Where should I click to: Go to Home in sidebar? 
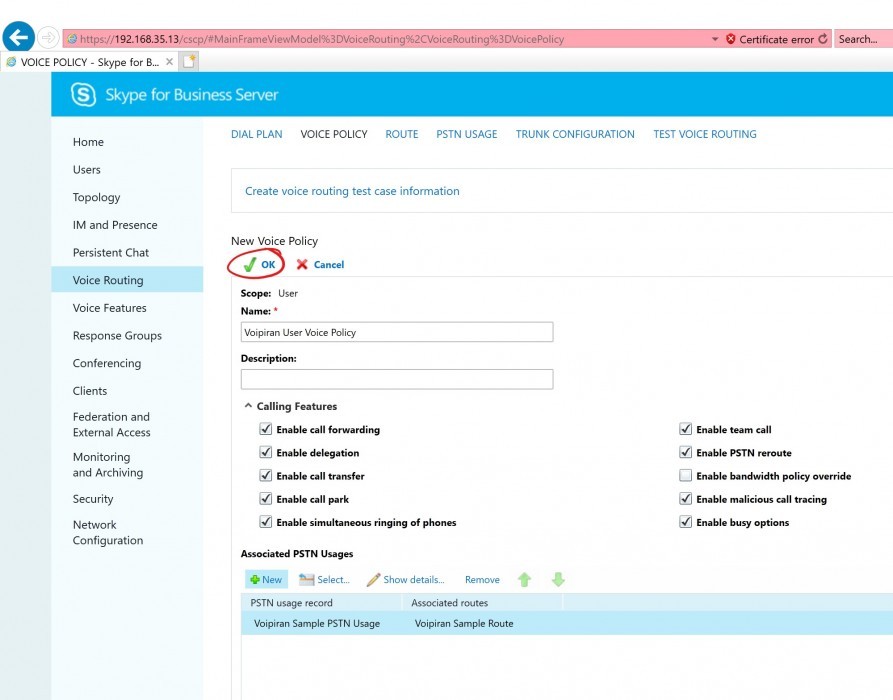(88, 142)
